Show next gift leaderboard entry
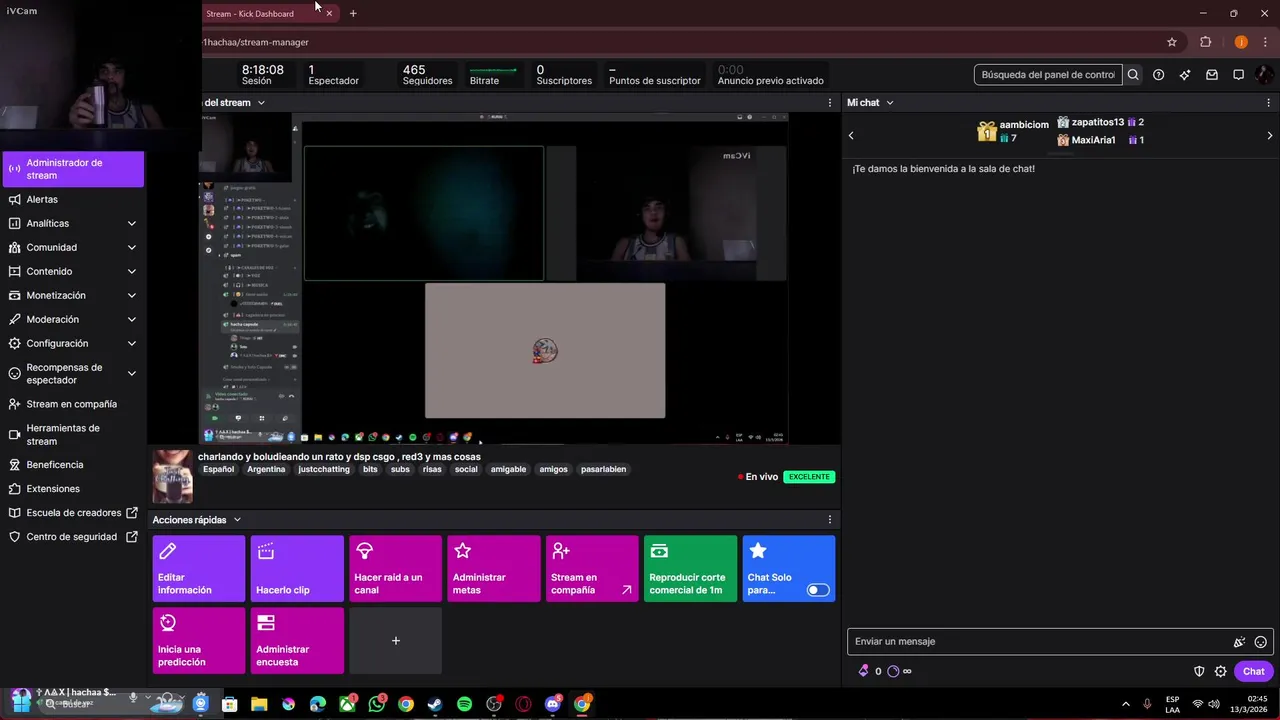The height and width of the screenshot is (720, 1280). [1269, 135]
